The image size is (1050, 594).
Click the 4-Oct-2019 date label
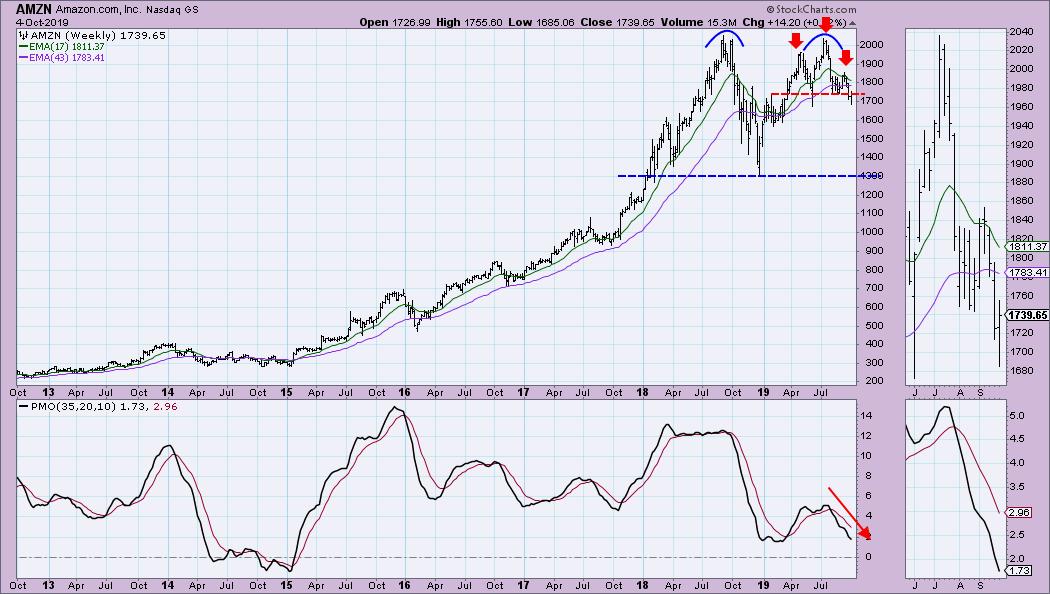[42, 22]
